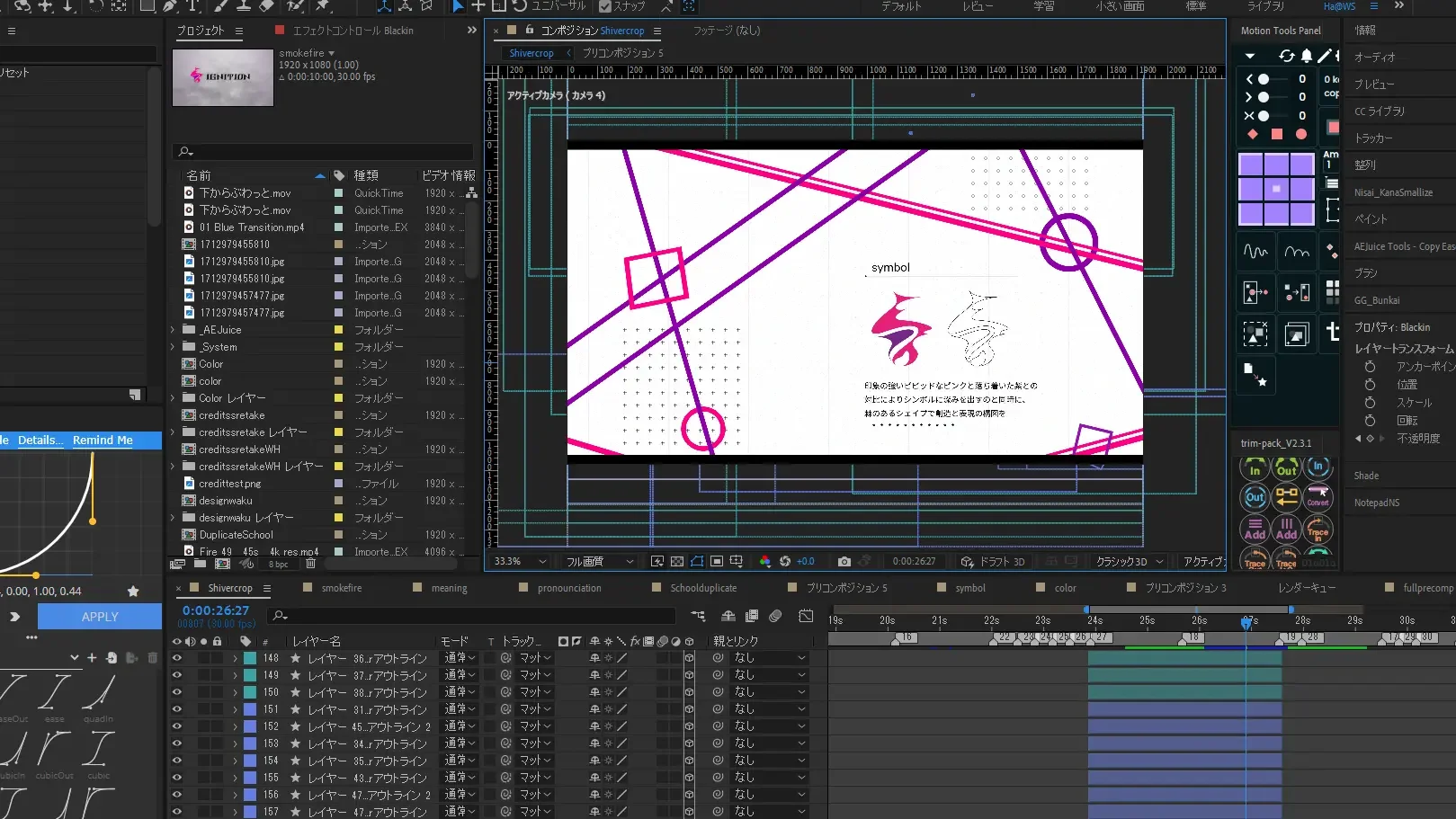Toggle the スナップ snapping checkbox
Screen dimensions: 1456x819
(605, 5)
